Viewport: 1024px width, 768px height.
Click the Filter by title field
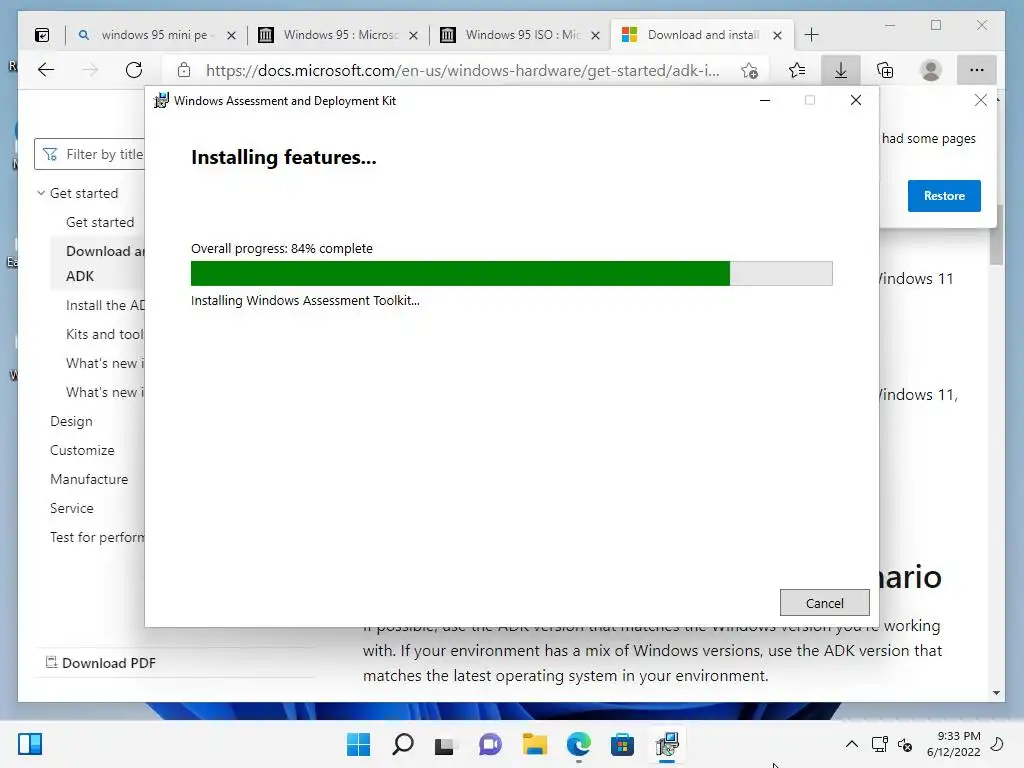[x=90, y=154]
